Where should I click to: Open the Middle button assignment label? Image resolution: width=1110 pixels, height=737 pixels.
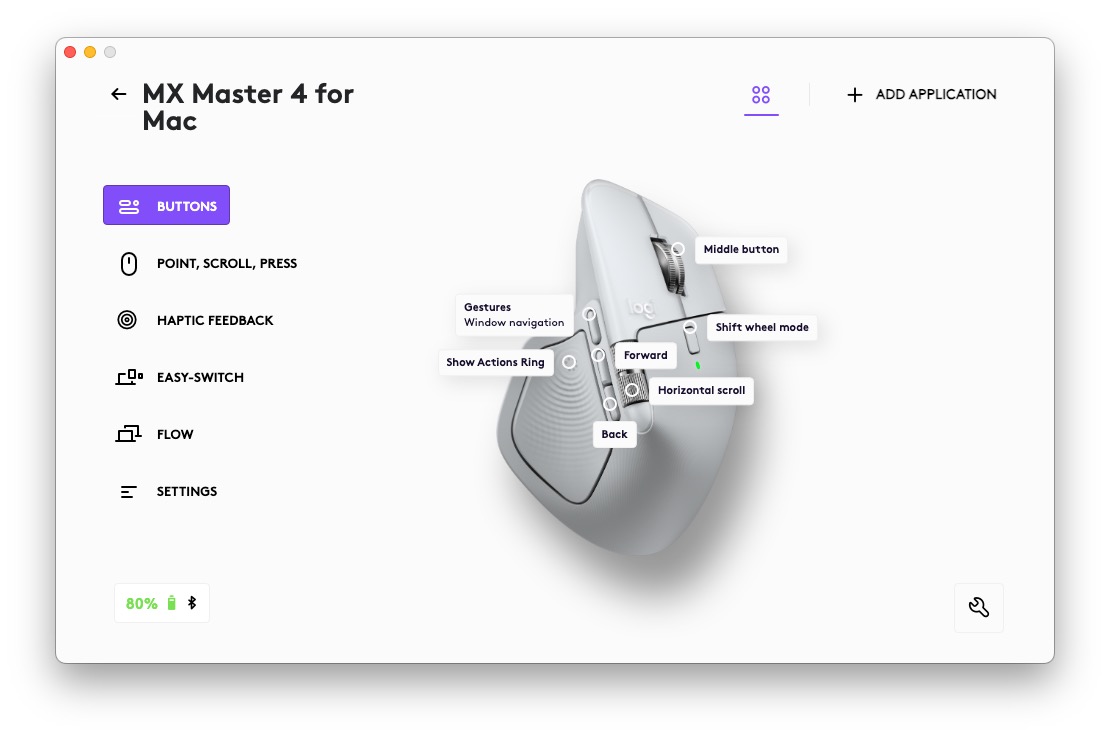tap(740, 249)
